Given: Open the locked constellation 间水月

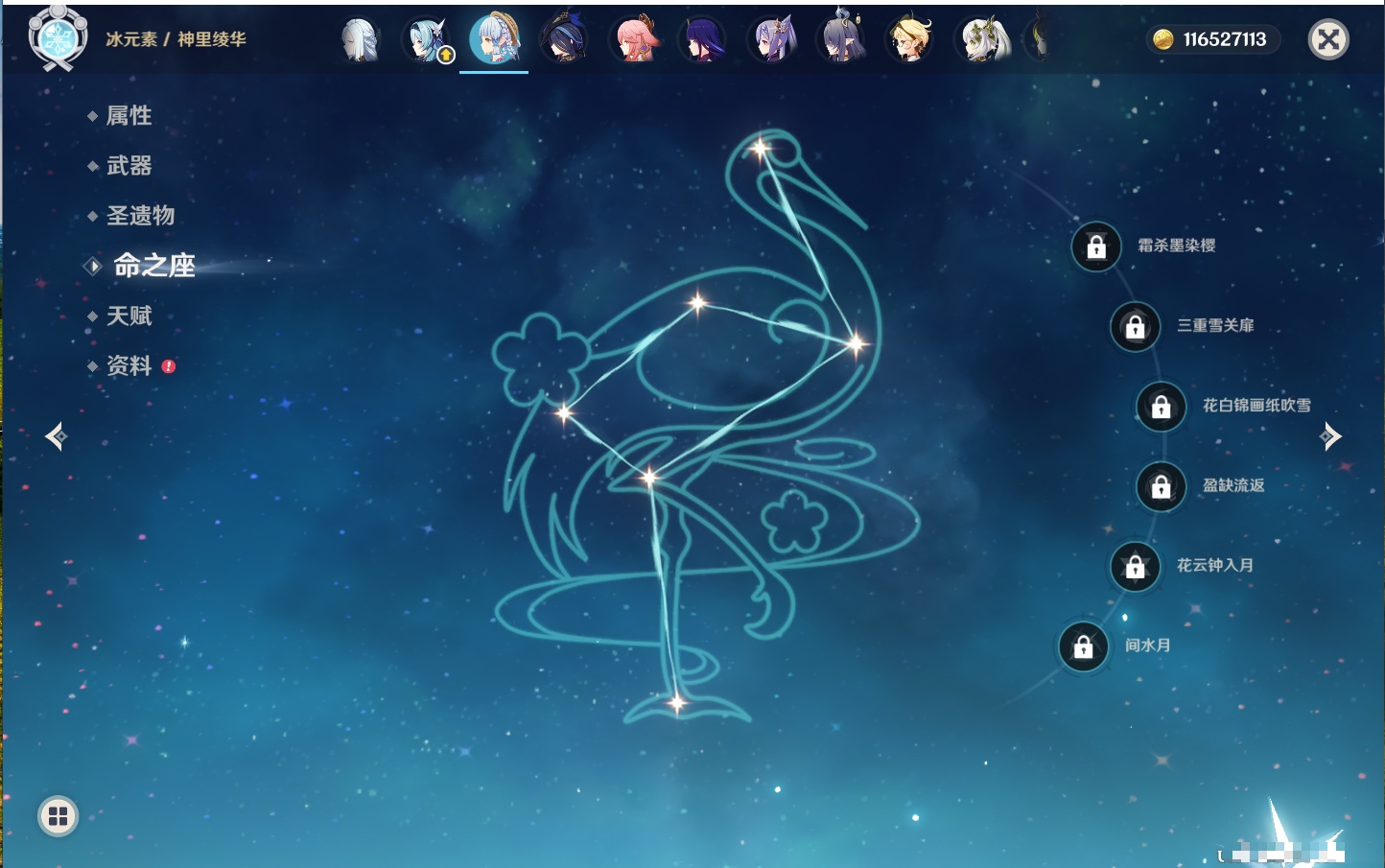Looking at the screenshot, I should [x=1084, y=646].
